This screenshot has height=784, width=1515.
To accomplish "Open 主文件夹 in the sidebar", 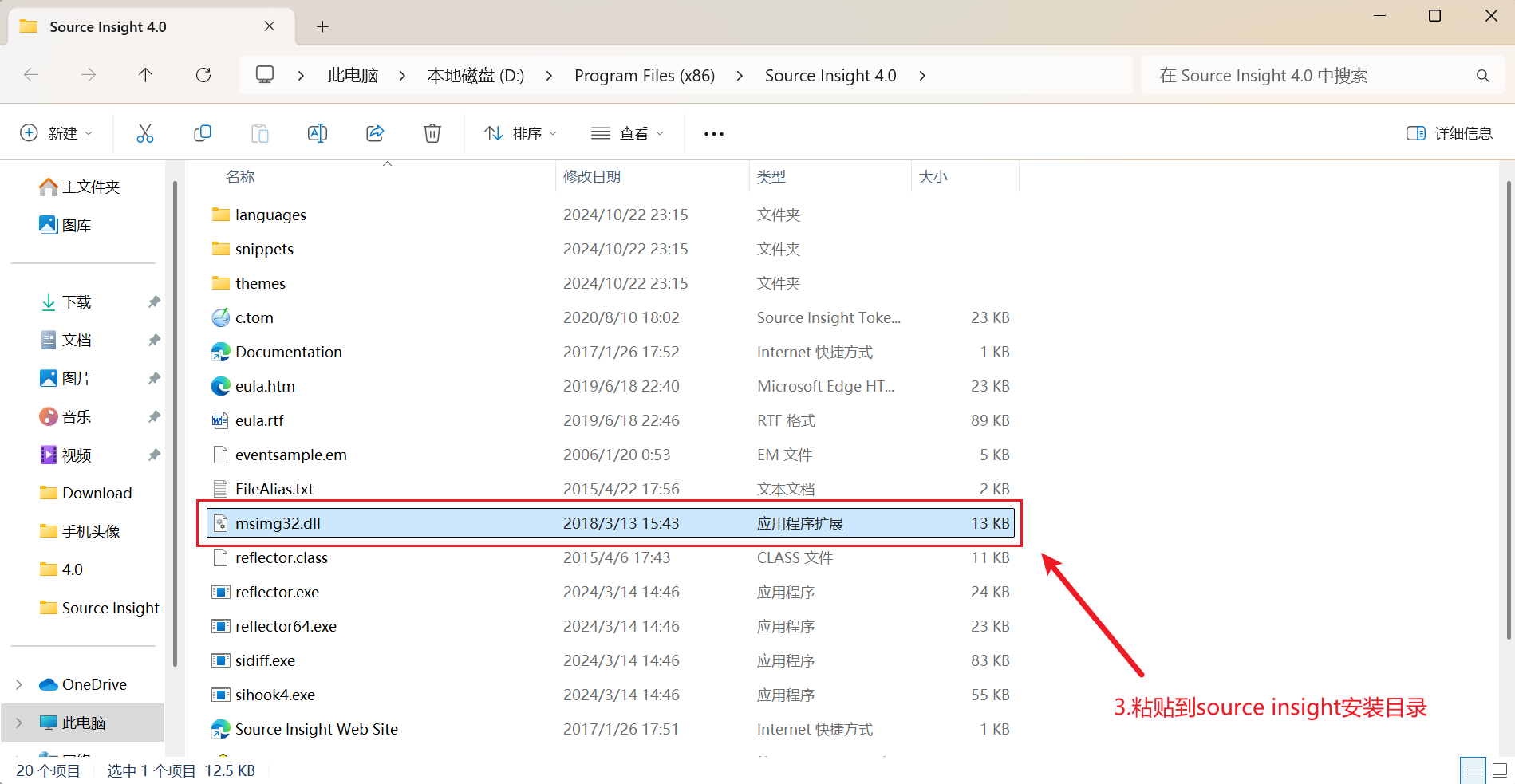I will pyautogui.click(x=80, y=187).
